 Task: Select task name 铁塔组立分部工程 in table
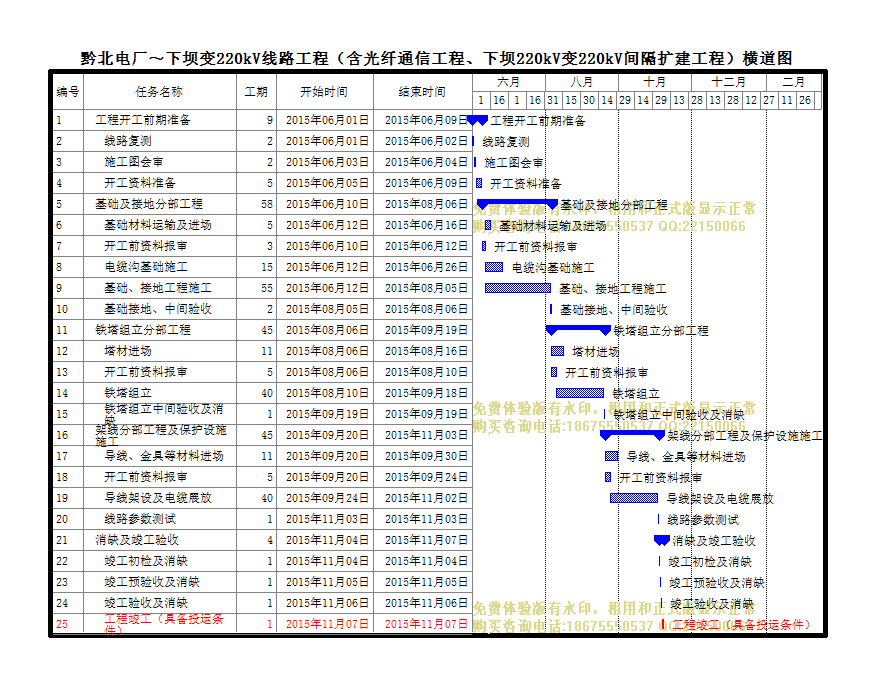tap(143, 330)
